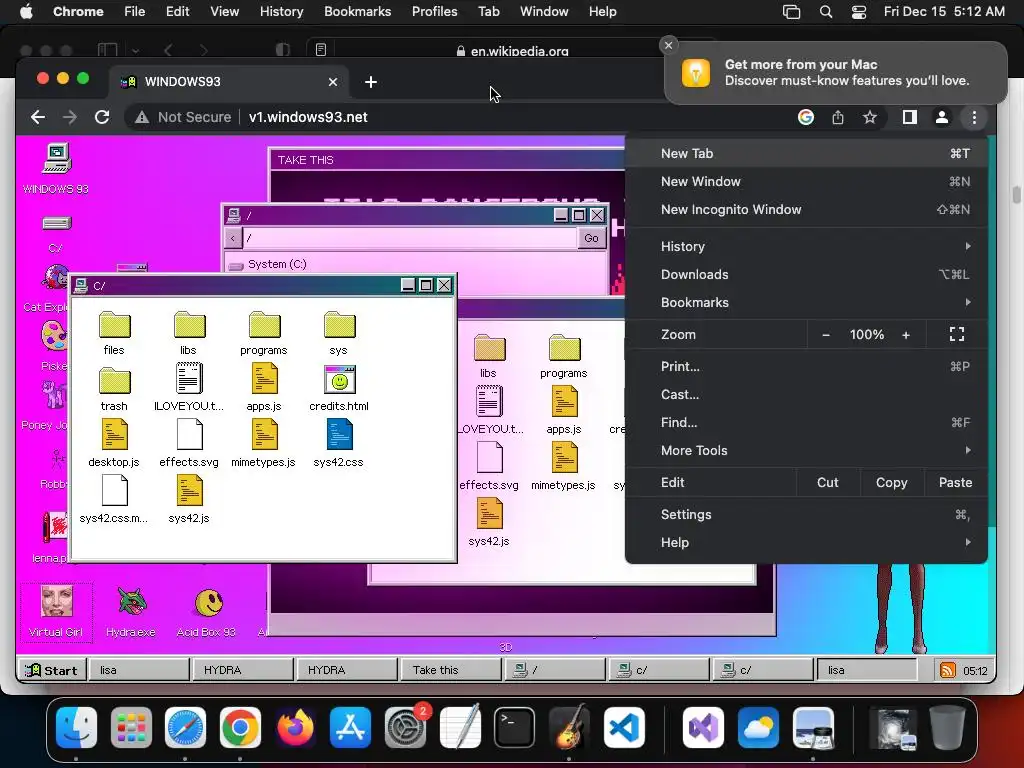The height and width of the screenshot is (768, 1024).
Task: Open Safari from the Dock
Action: coord(185,727)
